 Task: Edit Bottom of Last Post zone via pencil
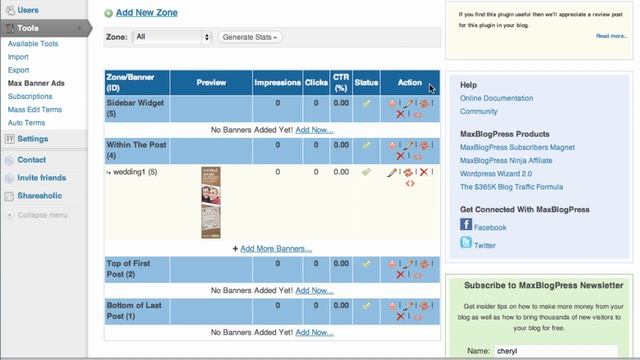pyautogui.click(x=408, y=306)
